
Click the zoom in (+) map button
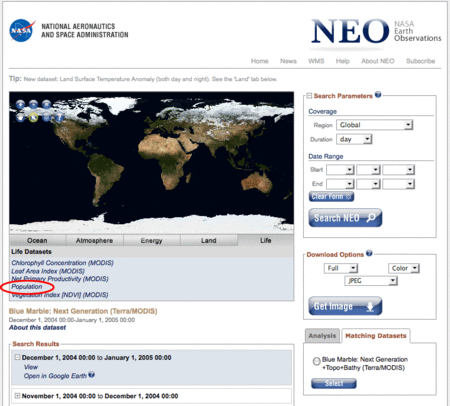20,104
